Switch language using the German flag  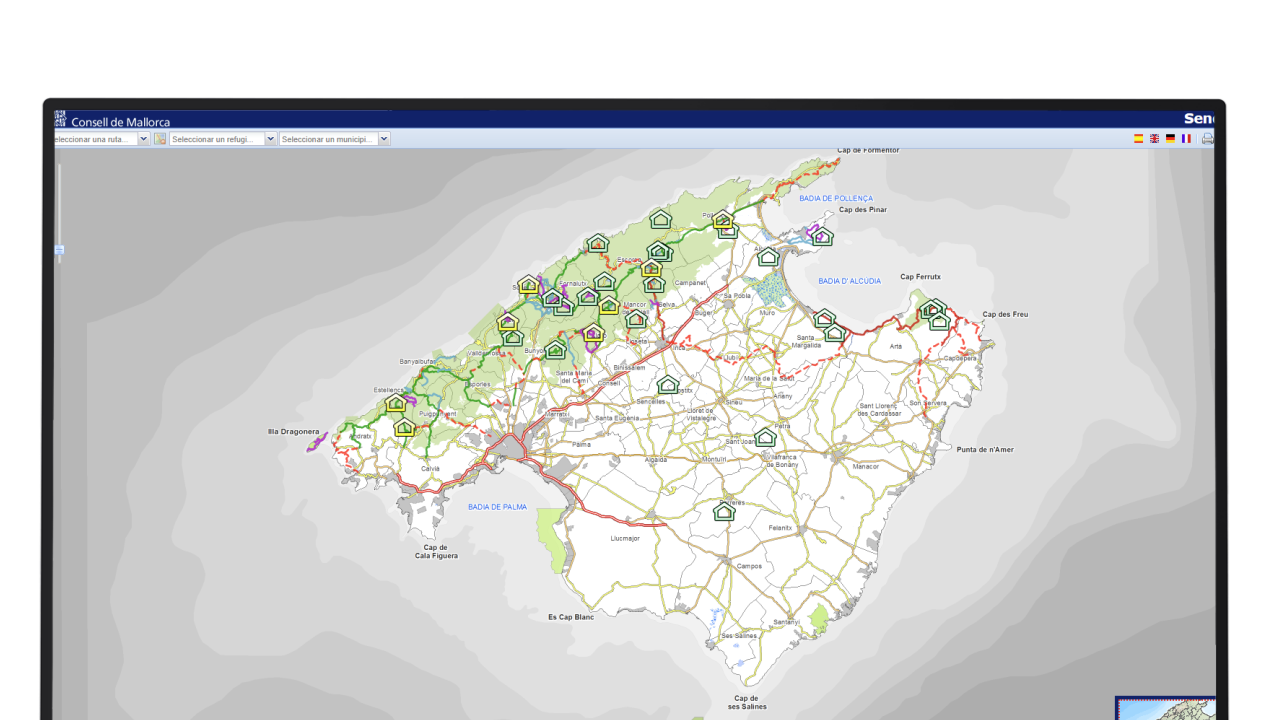1170,139
